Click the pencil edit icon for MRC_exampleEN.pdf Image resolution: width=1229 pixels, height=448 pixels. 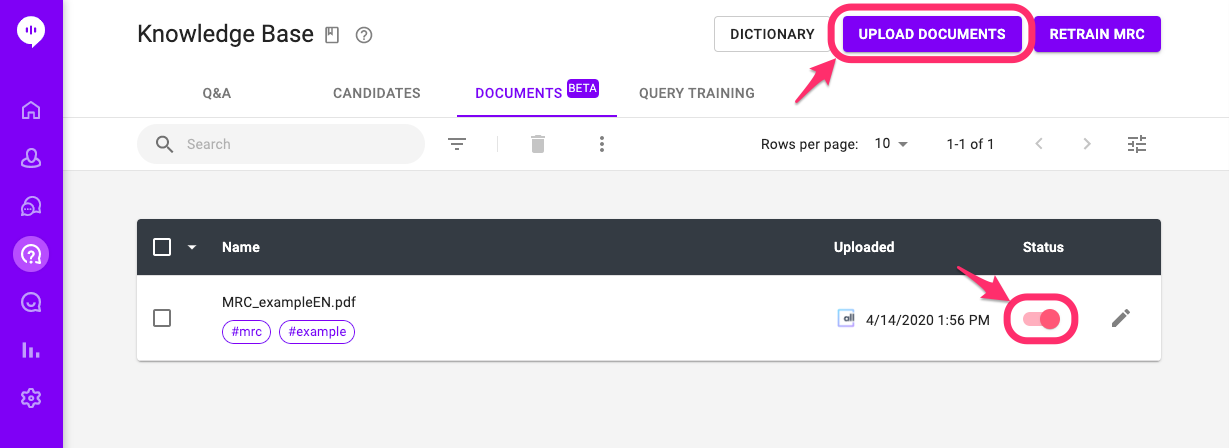(1122, 318)
